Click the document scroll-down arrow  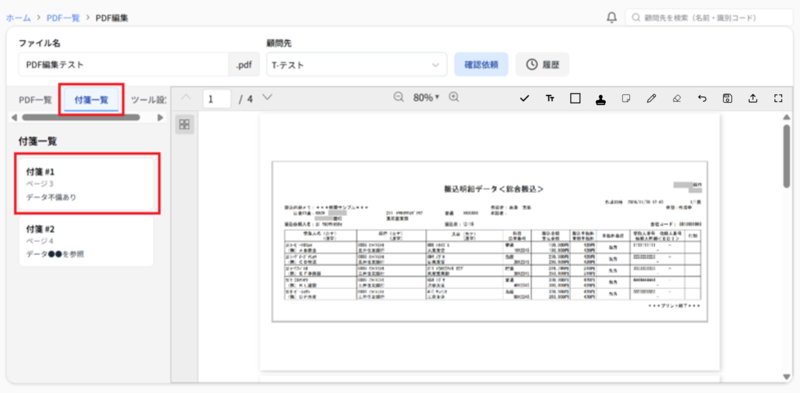(787, 377)
